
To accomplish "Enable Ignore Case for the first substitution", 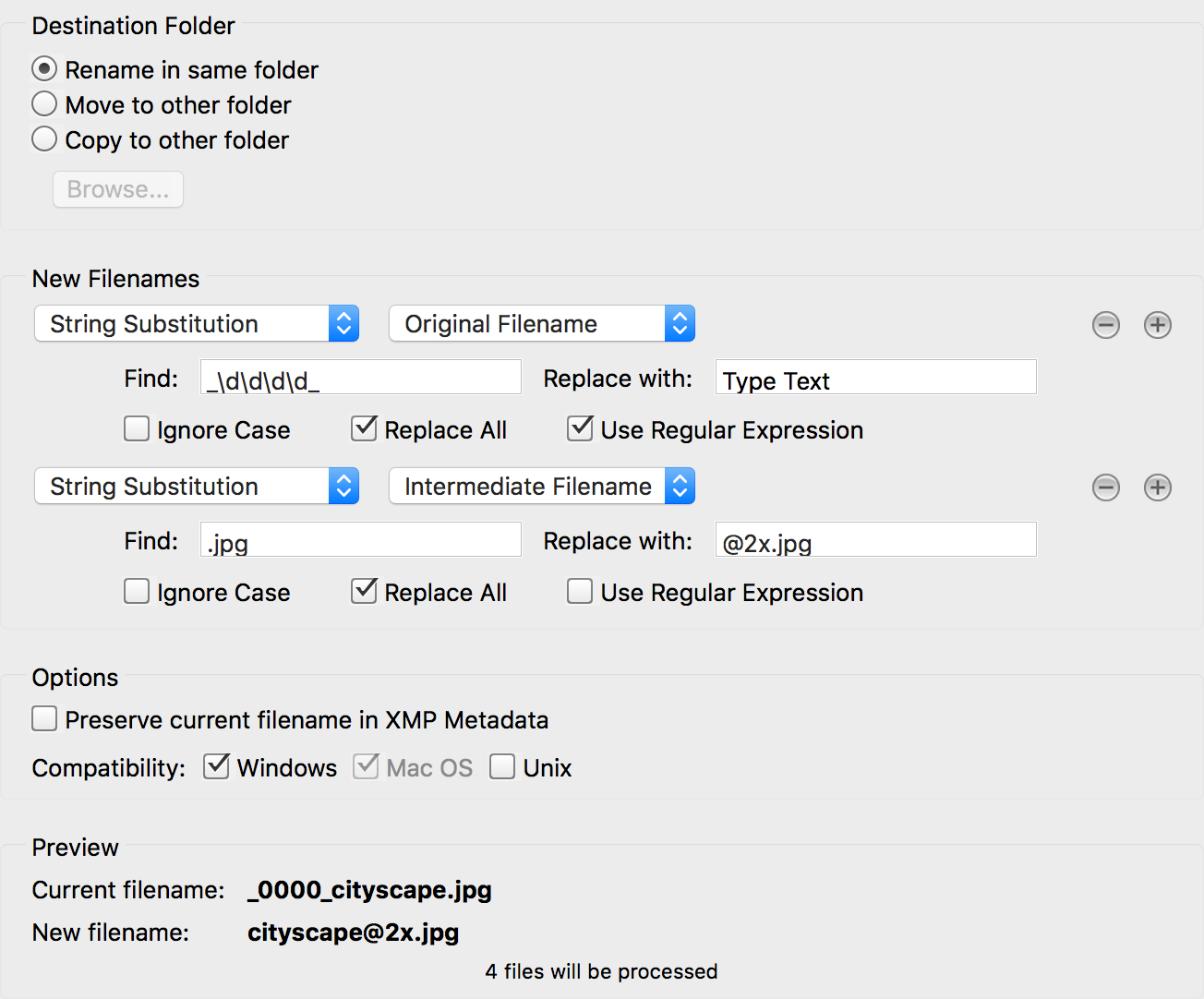I will pyautogui.click(x=136, y=428).
